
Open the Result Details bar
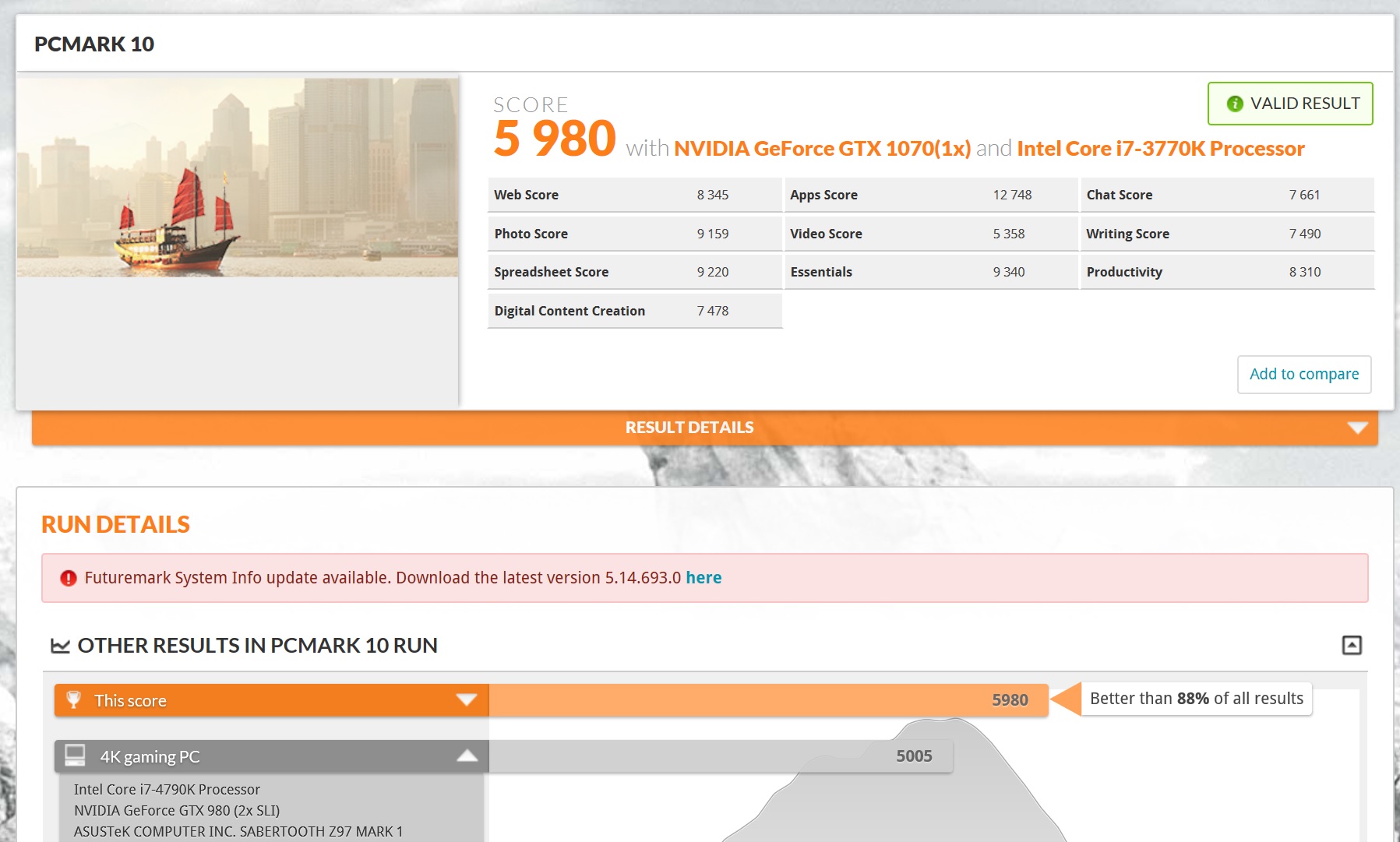pyautogui.click(x=705, y=428)
